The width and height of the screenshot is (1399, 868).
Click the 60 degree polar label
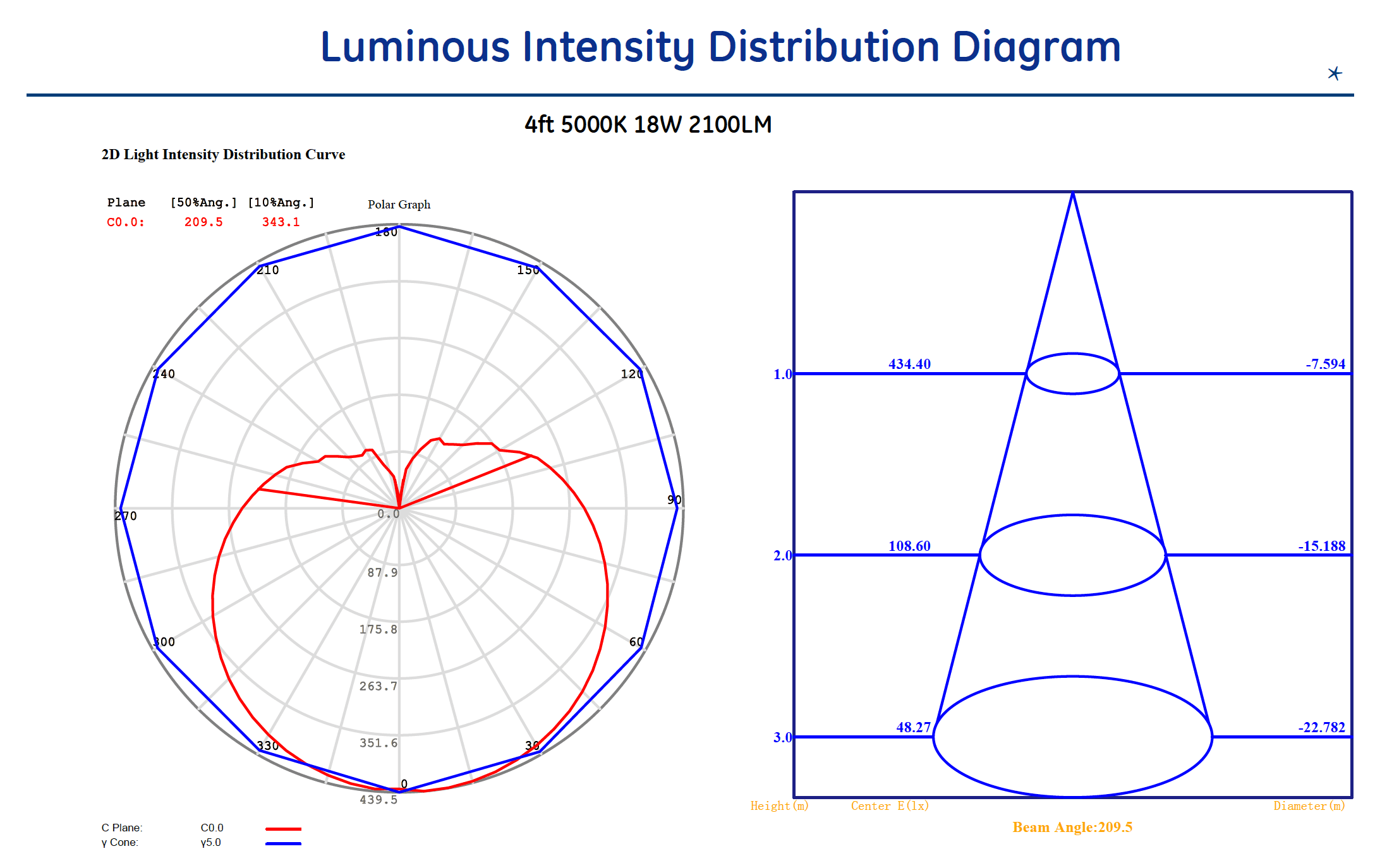[636, 642]
